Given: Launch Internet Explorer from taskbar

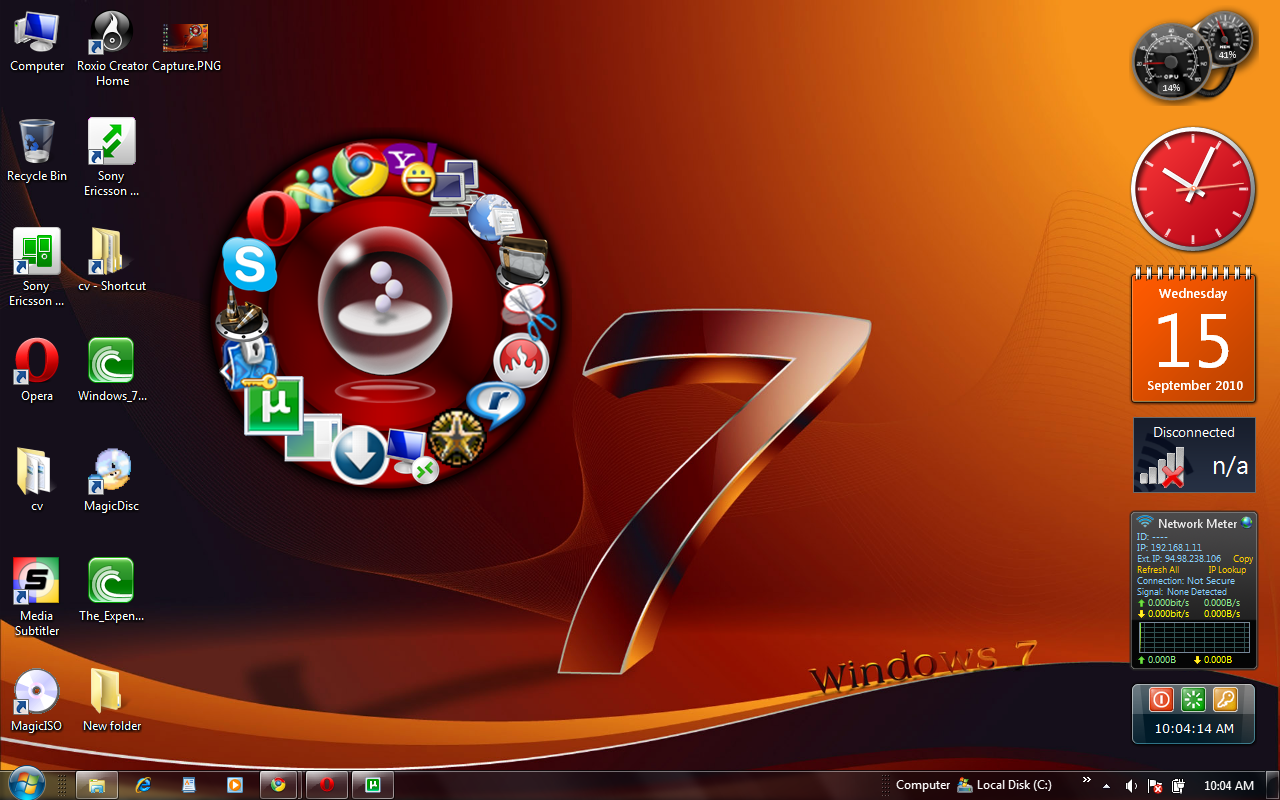Looking at the screenshot, I should (143, 785).
